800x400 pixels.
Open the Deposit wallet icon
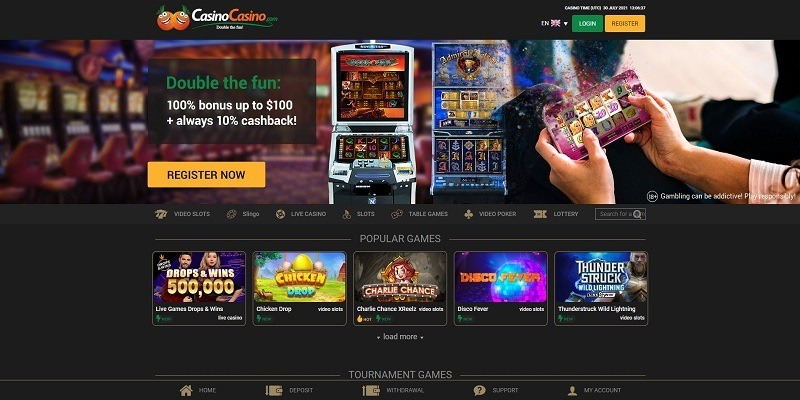274,391
